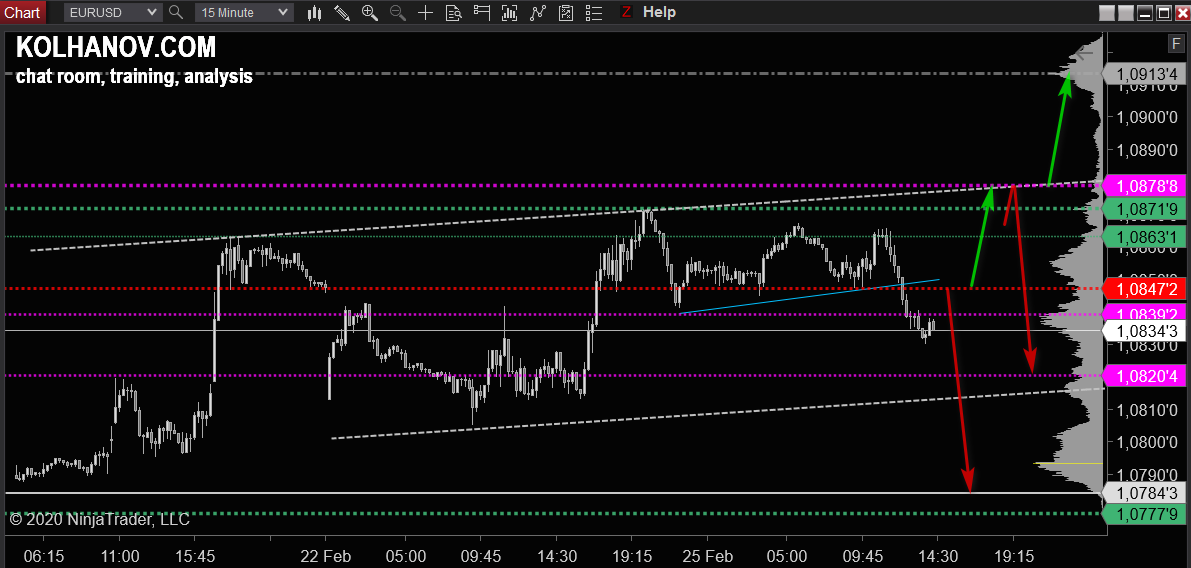This screenshot has width=1191, height=568.
Task: Open the Help menu
Action: tap(659, 12)
